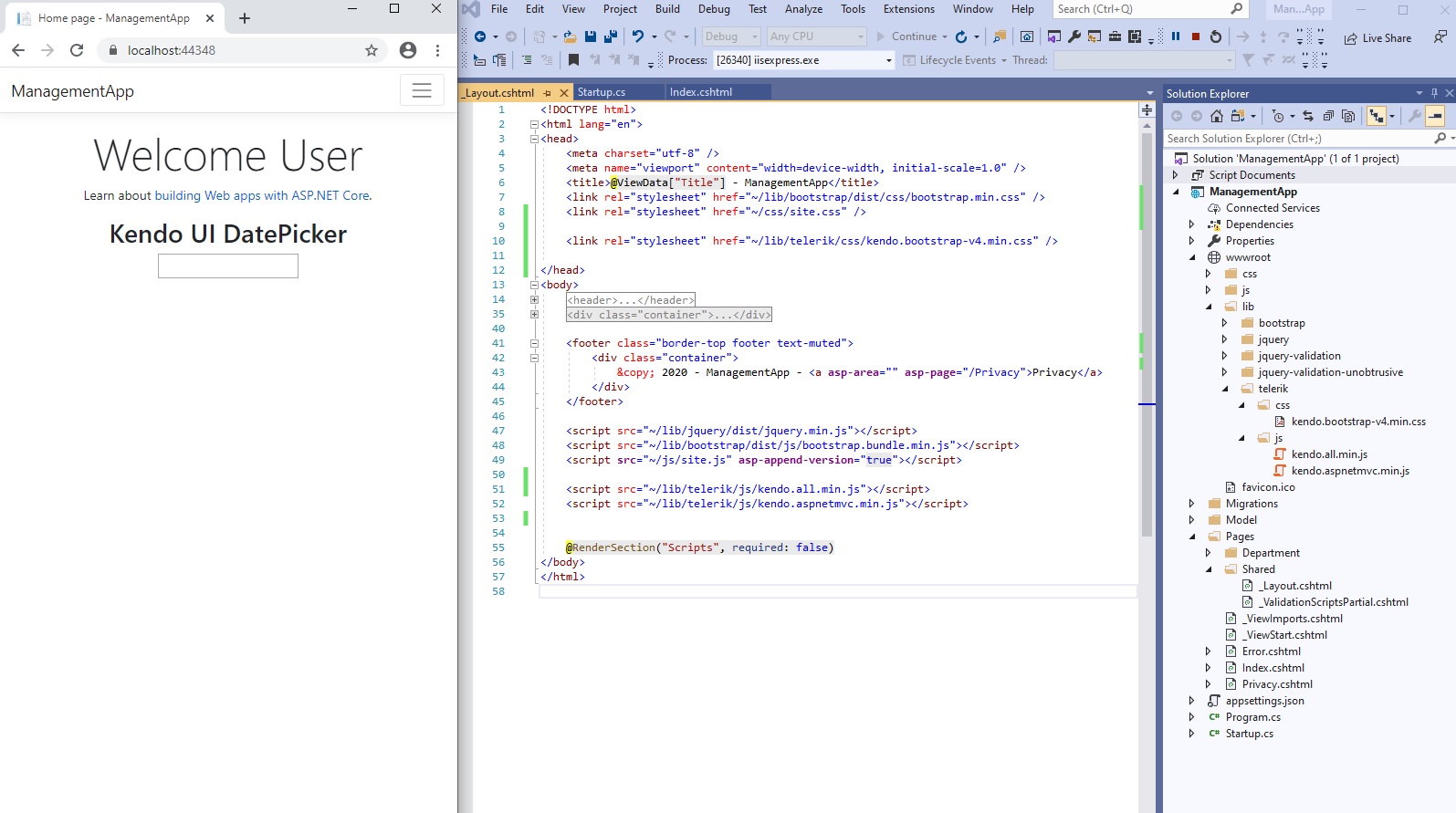
Task: Click the Undo arrow in toolbar
Action: click(638, 36)
